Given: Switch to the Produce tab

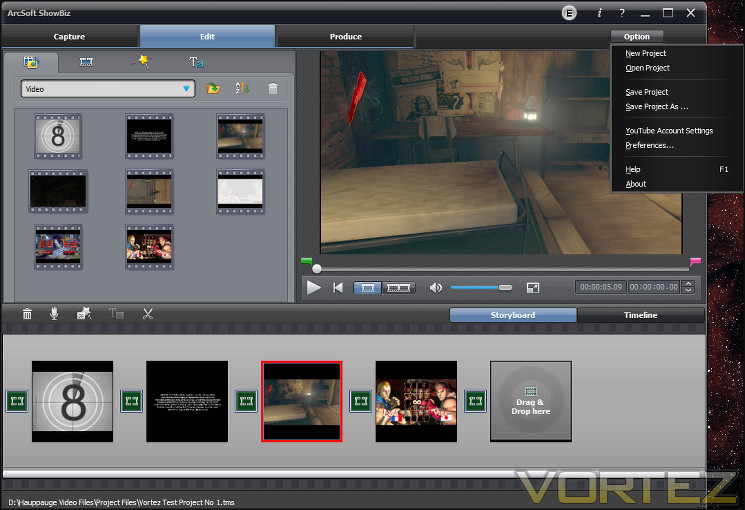Looking at the screenshot, I should pos(345,37).
